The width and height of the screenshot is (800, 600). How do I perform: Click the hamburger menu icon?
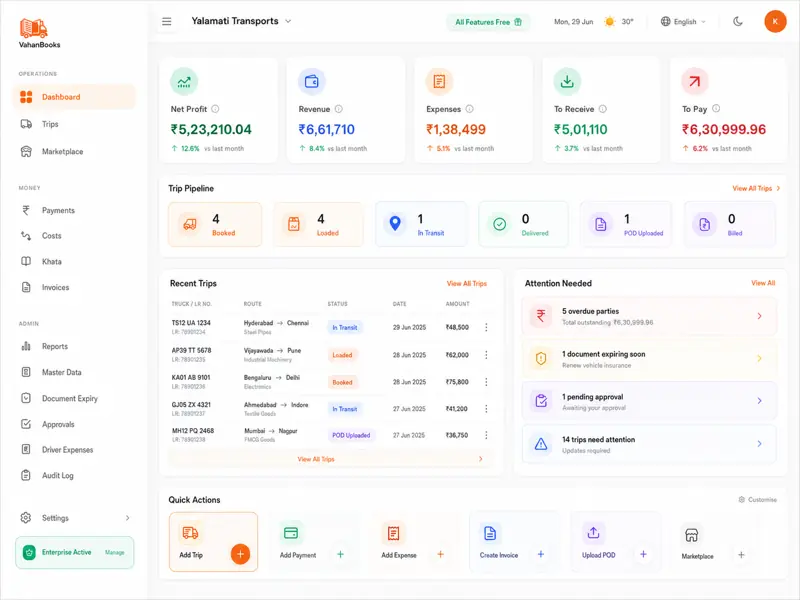click(x=167, y=21)
